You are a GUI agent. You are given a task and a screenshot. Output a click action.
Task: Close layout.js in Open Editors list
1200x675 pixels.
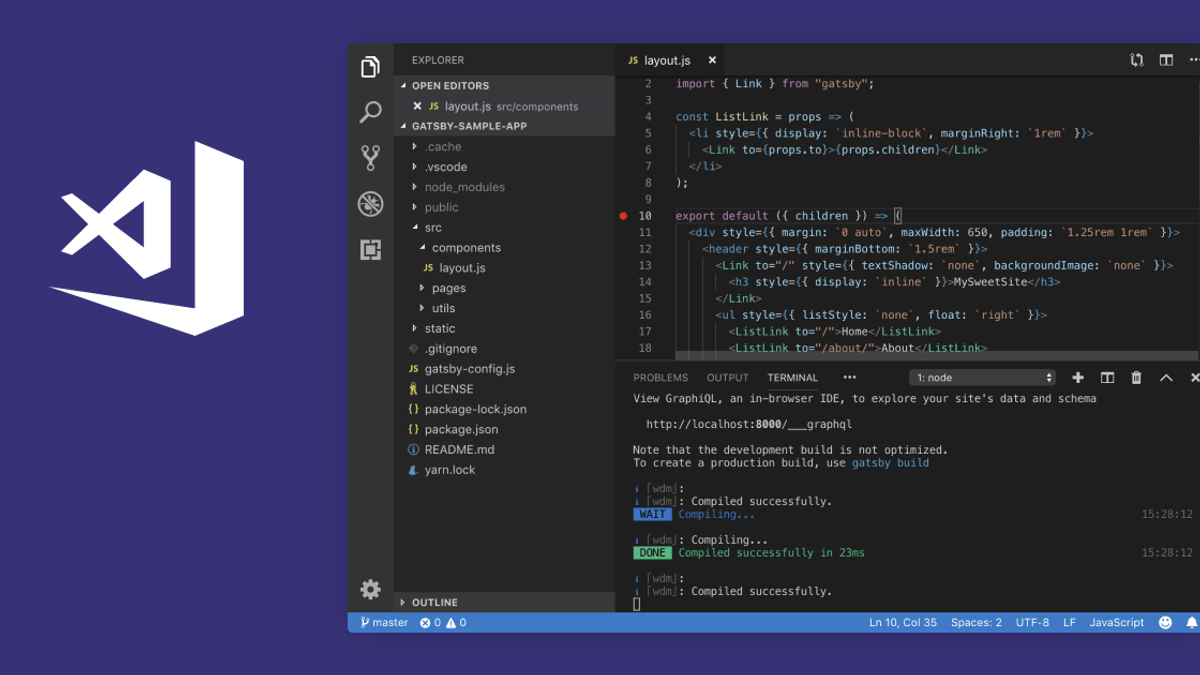417,106
